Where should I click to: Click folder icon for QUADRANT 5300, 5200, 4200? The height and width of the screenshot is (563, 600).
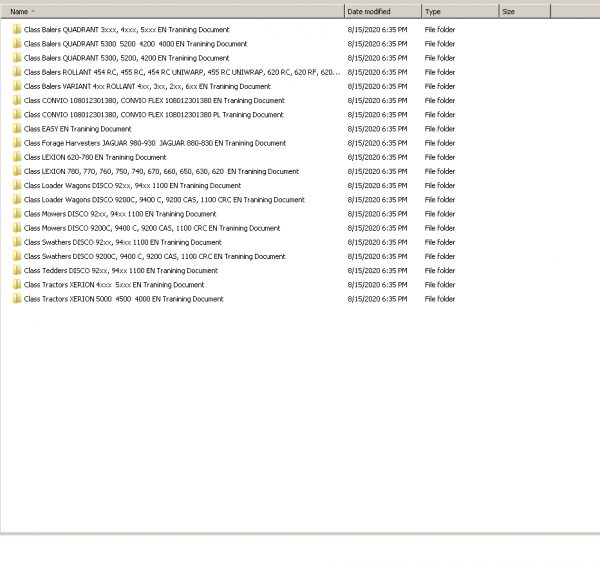pos(16,58)
